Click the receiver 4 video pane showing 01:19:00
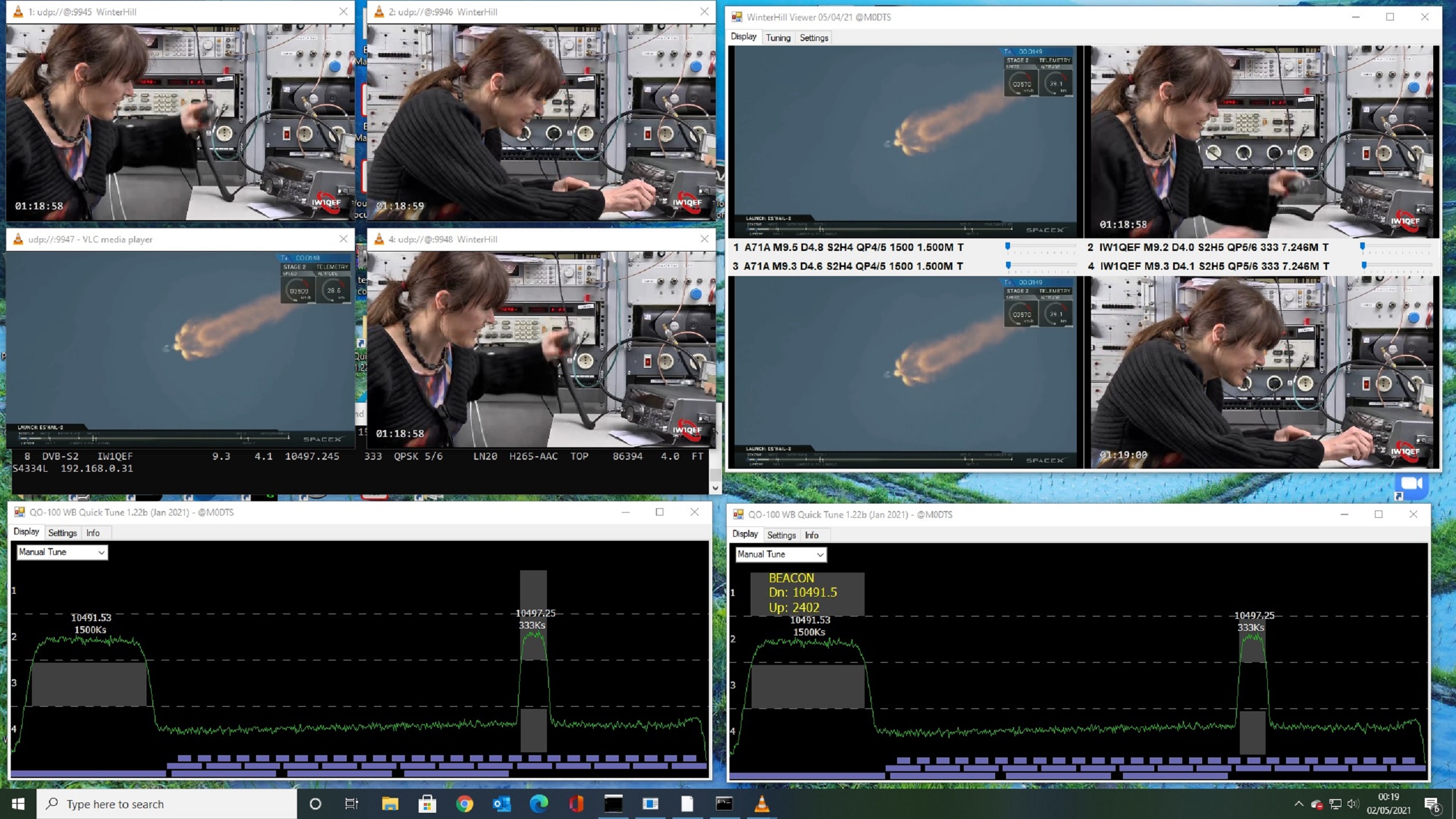The image size is (1456, 819). pyautogui.click(x=1262, y=372)
